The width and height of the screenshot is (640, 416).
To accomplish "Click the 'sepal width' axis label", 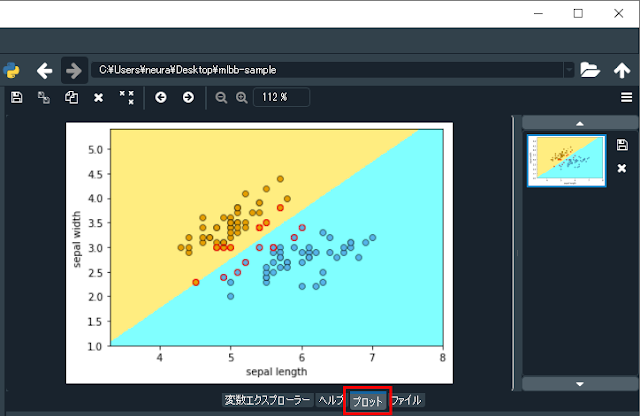I will pyautogui.click(x=77, y=239).
